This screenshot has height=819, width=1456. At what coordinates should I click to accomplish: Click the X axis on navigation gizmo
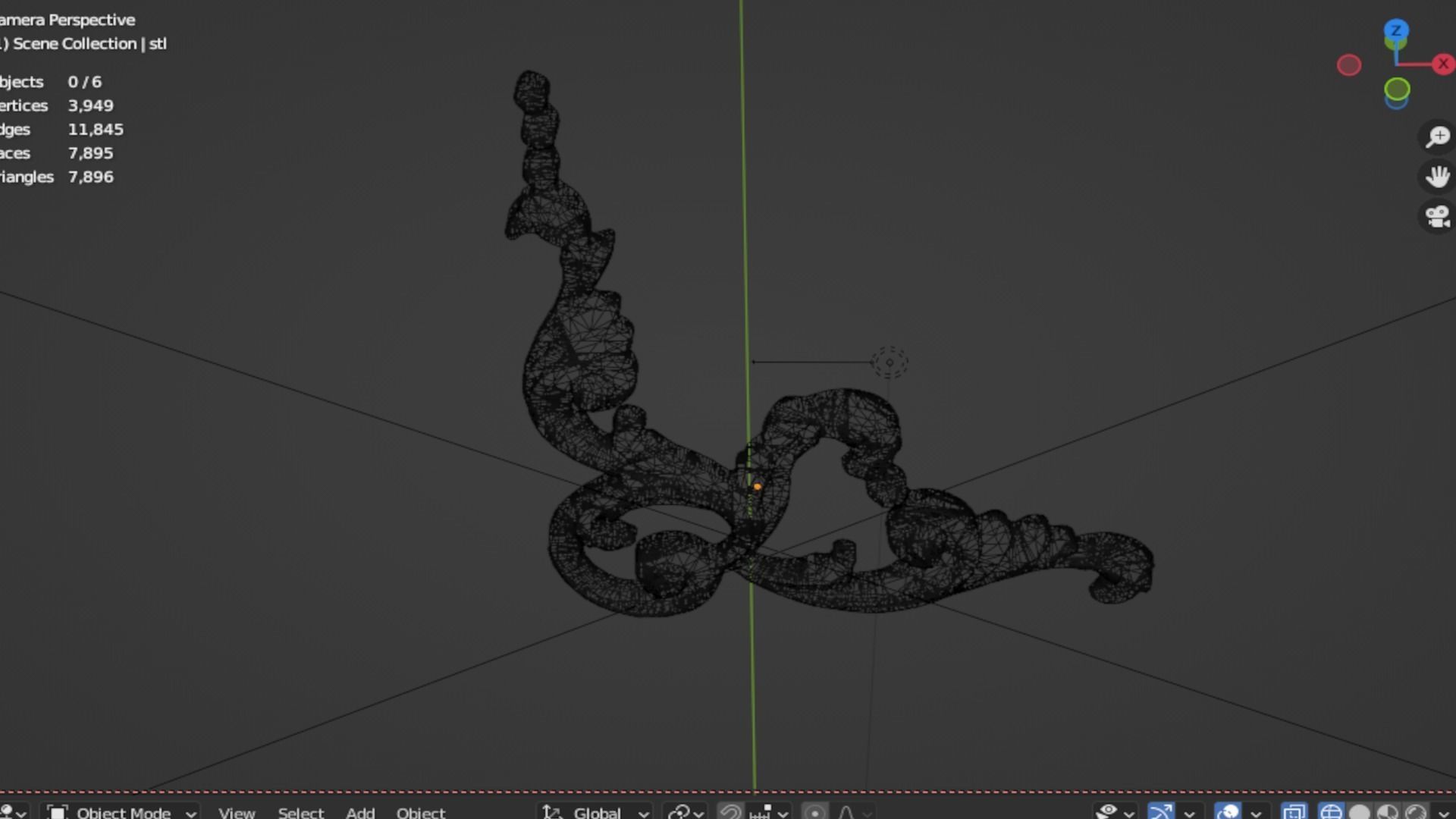point(1443,64)
